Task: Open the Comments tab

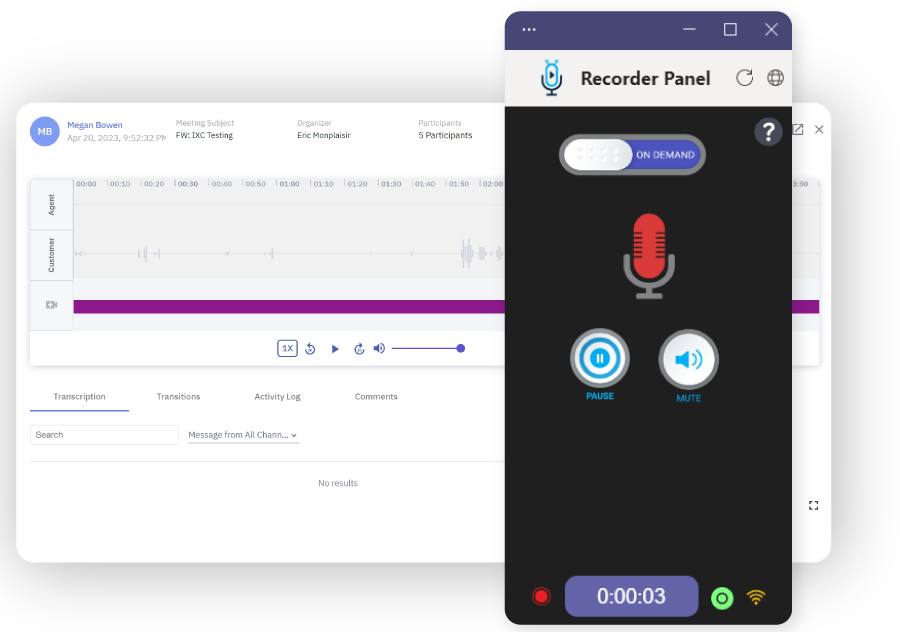Action: 376,397
